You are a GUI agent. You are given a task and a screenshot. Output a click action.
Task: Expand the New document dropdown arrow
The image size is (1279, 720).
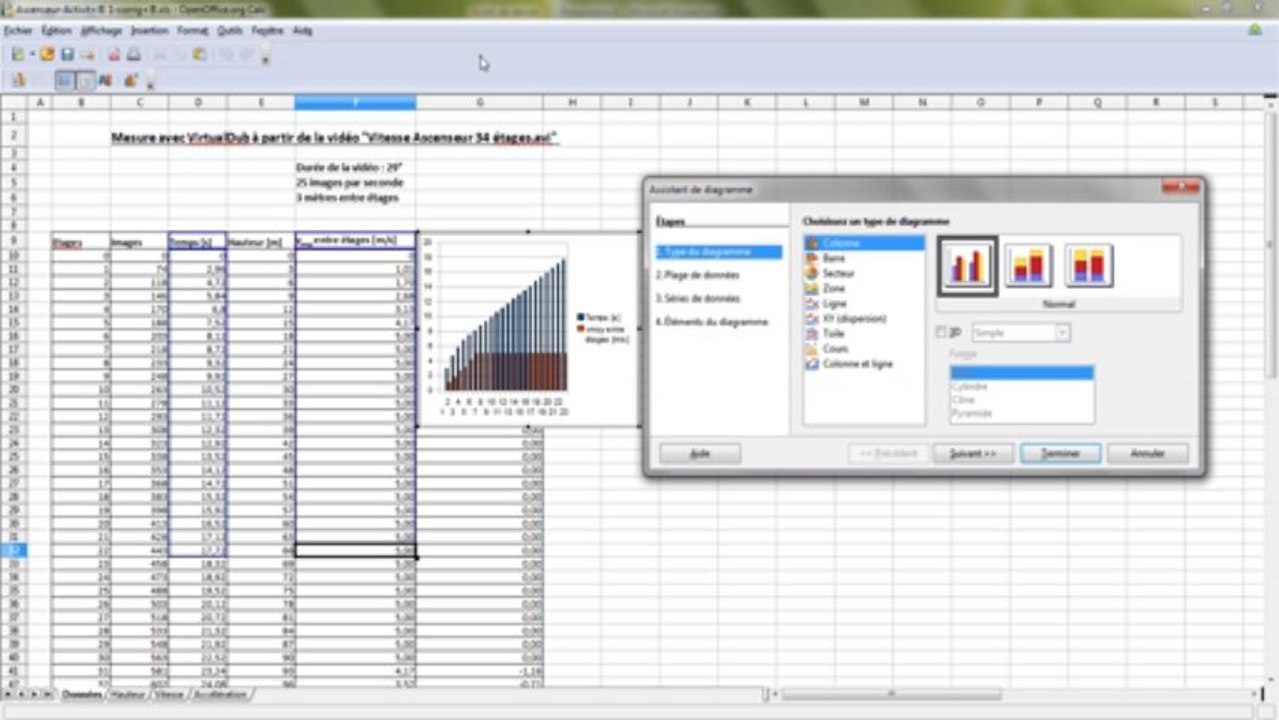pos(32,54)
